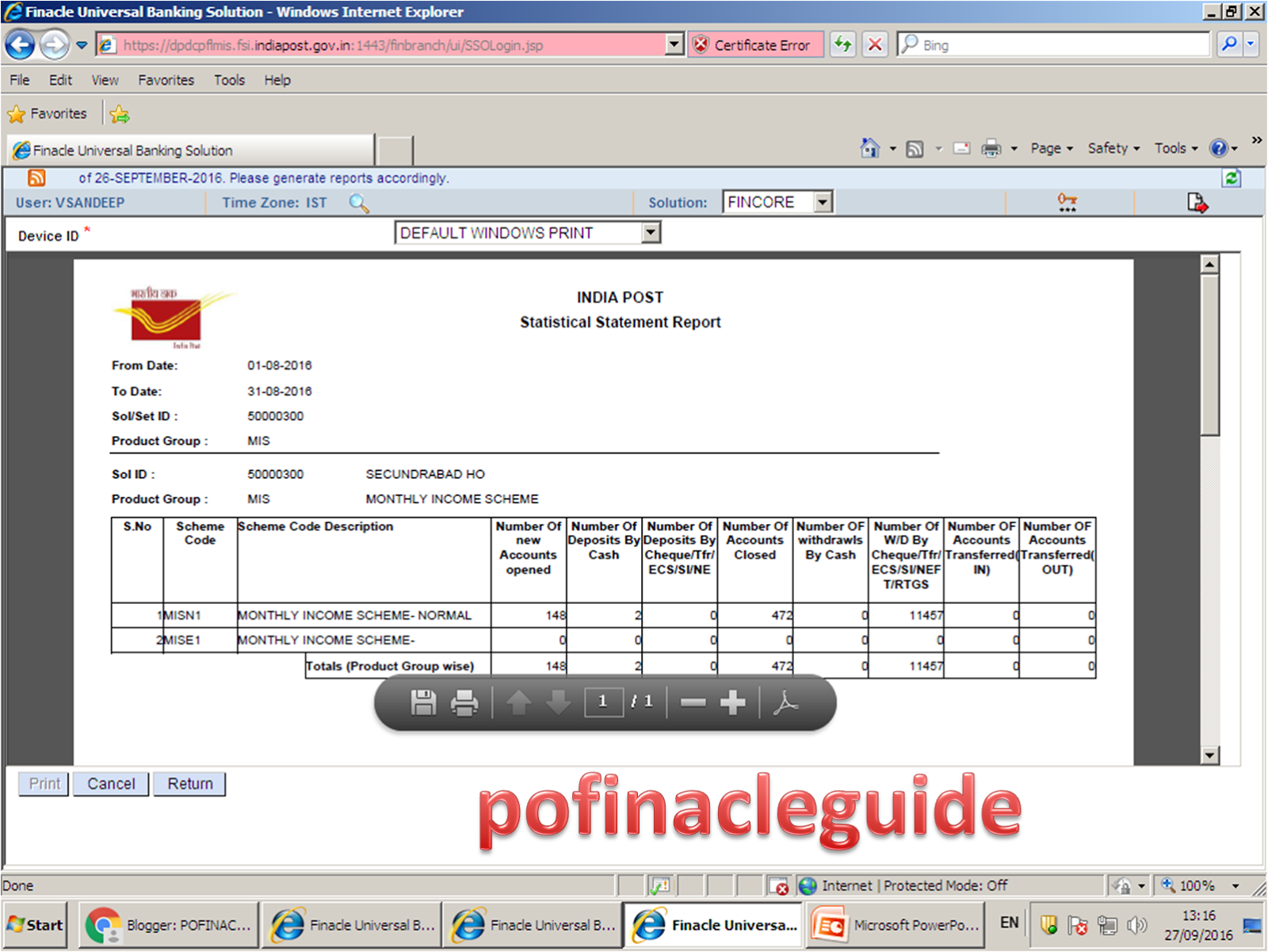
Task: Open change password using the key icon
Action: 1067,203
